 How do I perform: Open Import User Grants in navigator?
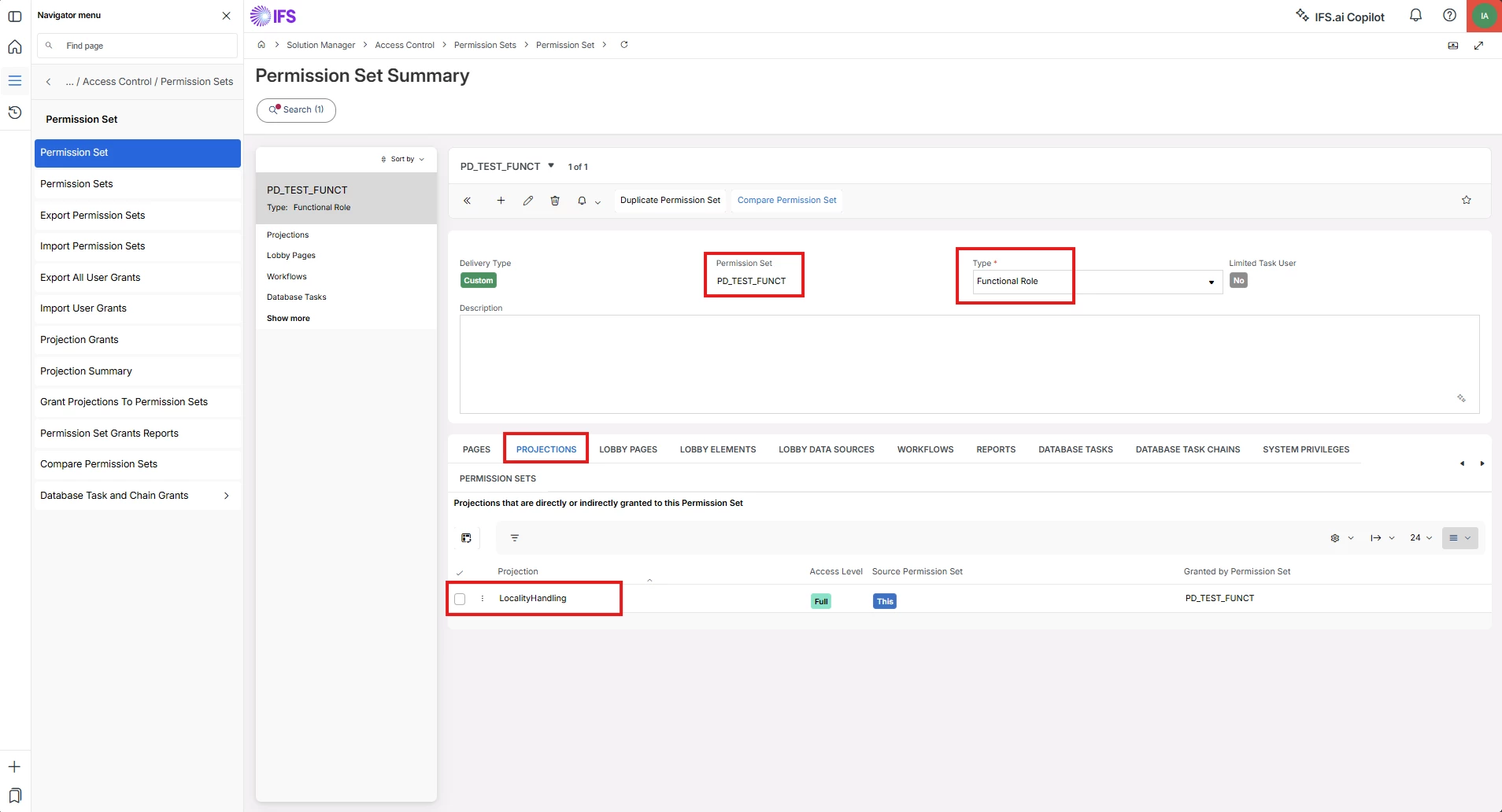pyautogui.click(x=138, y=308)
